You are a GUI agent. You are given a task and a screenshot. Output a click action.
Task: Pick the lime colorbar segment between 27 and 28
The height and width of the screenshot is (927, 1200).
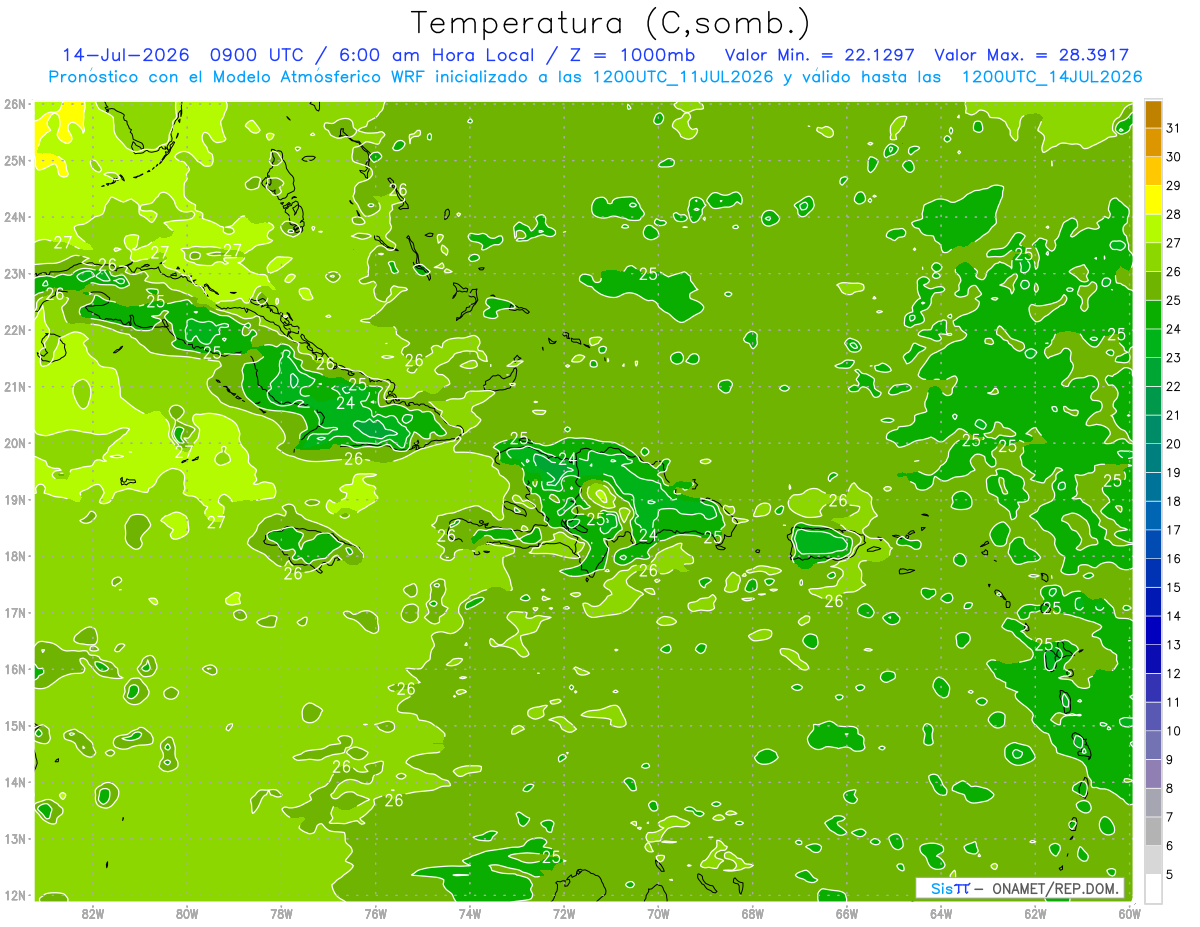[x=1153, y=229]
